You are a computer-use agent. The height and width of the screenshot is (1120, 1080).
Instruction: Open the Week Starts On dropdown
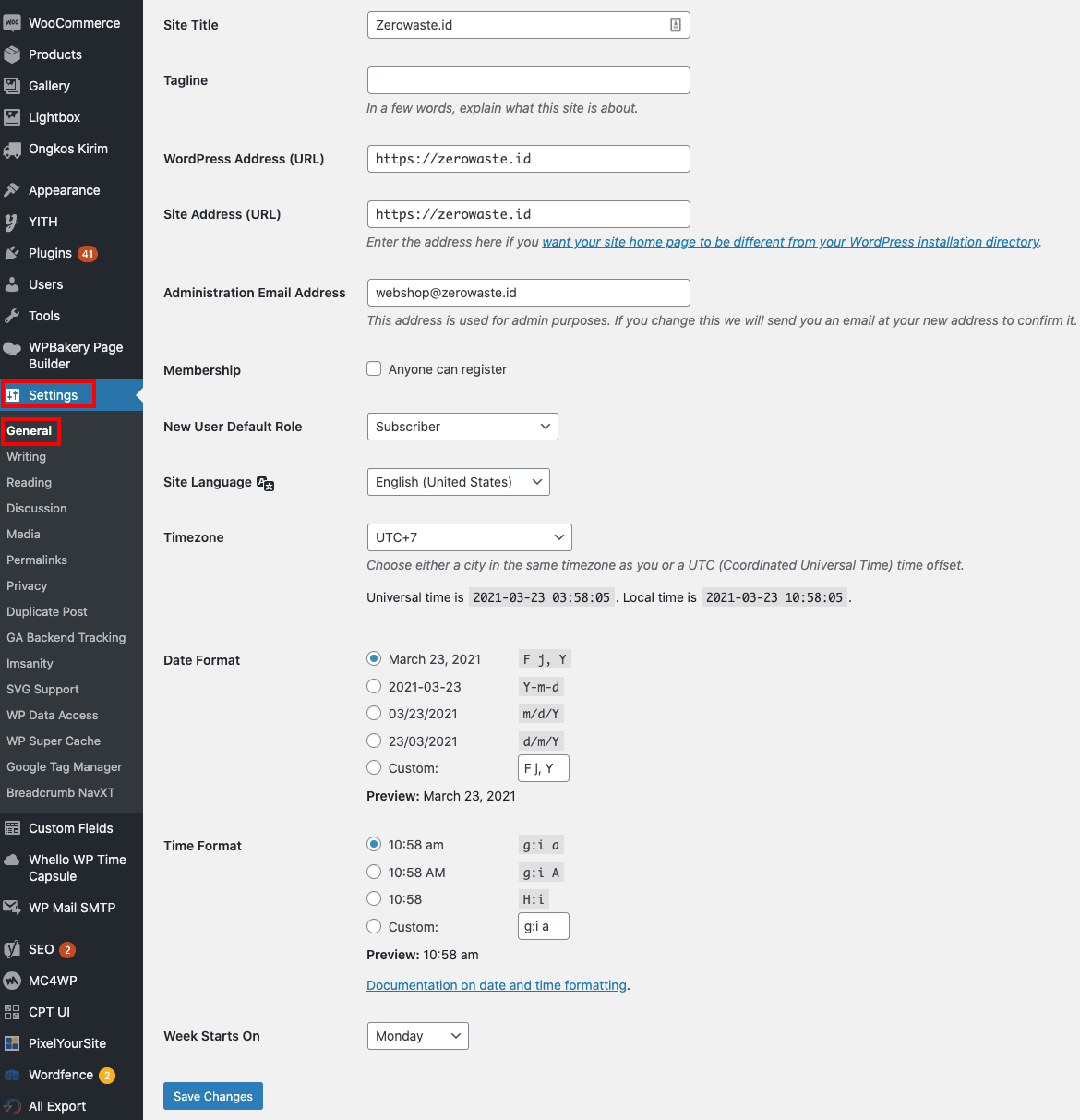417,1036
